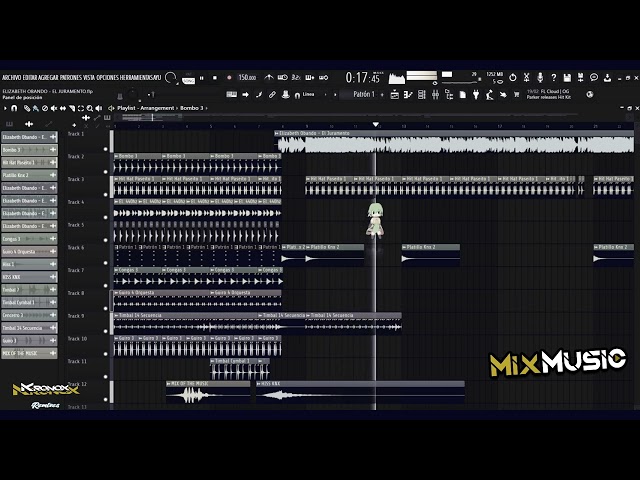Open the Channel rack icon
Screen dimensions: 640x480
(x=422, y=95)
